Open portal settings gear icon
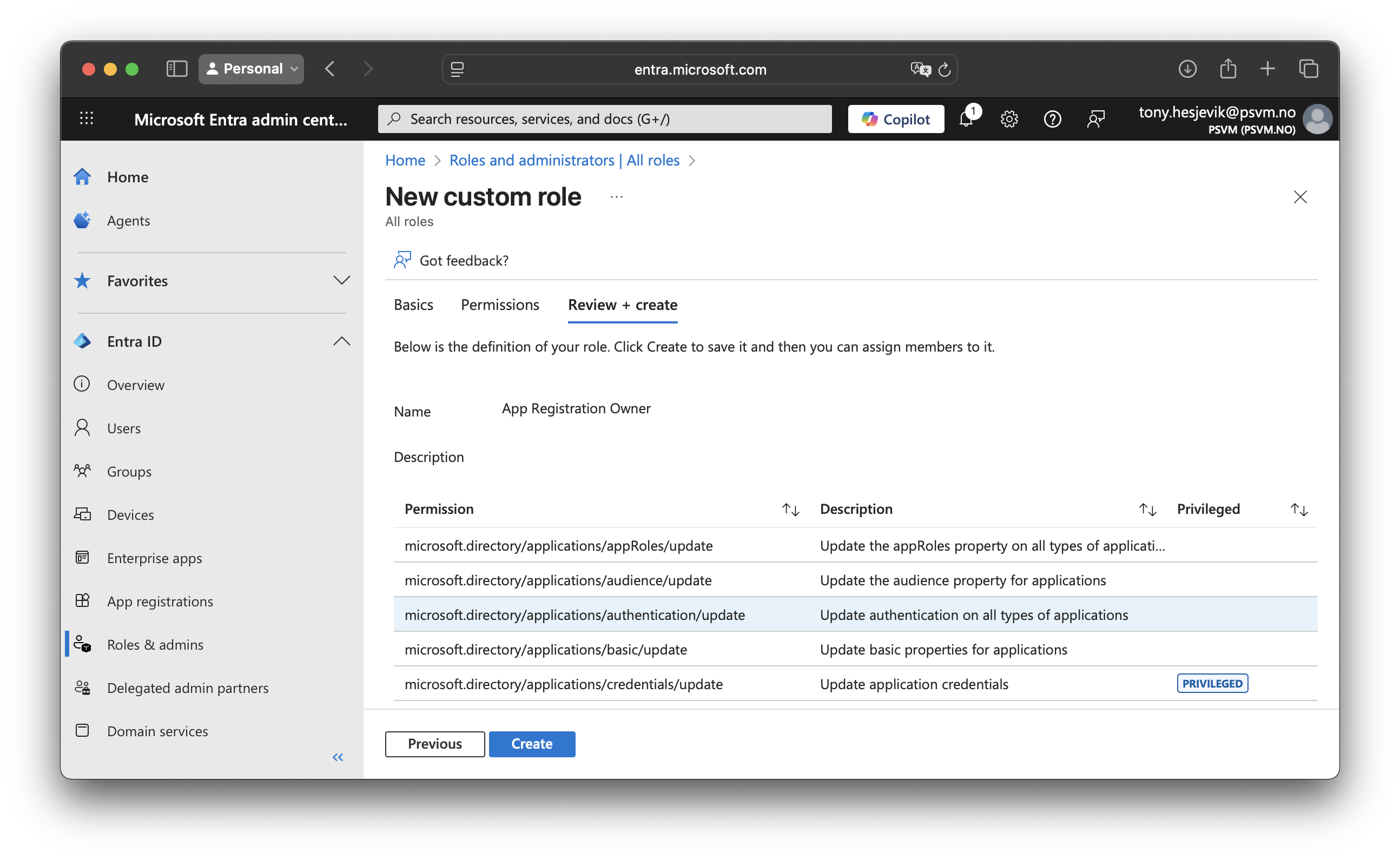Screen dimensions: 1400x859 coord(1009,120)
